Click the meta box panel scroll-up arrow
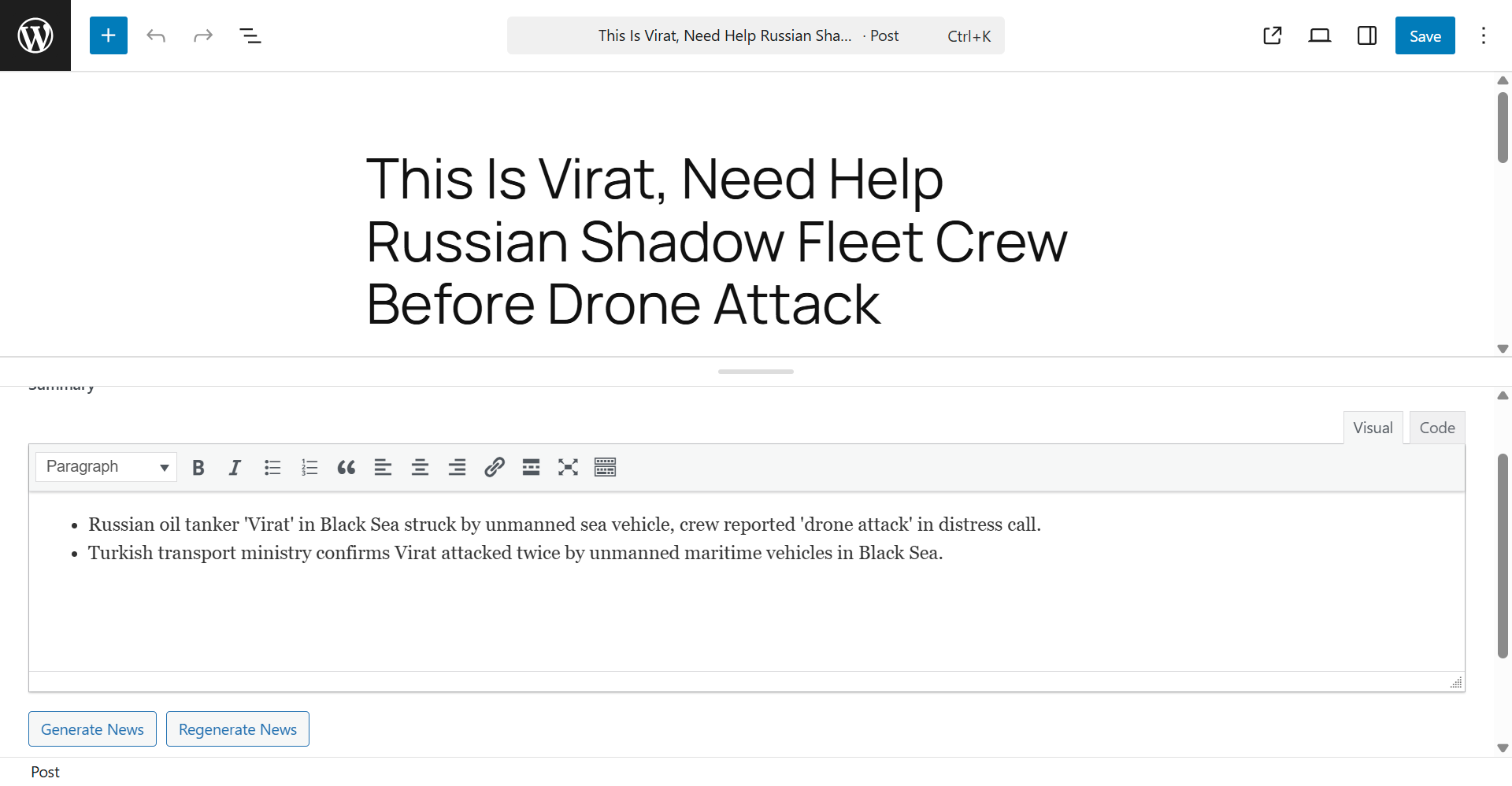This screenshot has height=786, width=1512. pyautogui.click(x=1503, y=395)
